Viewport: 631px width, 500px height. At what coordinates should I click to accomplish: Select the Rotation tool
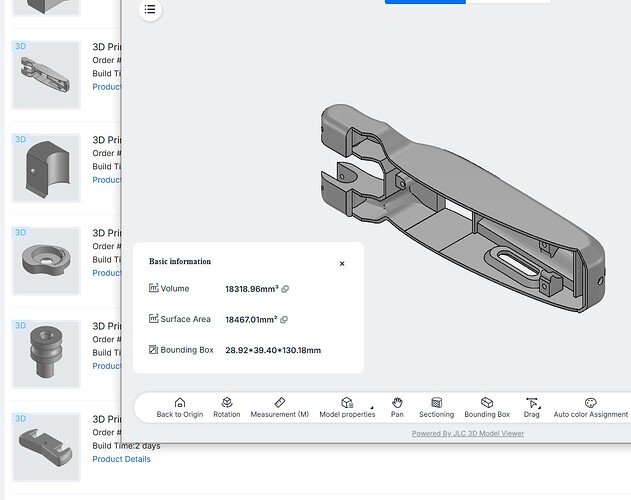(227, 408)
